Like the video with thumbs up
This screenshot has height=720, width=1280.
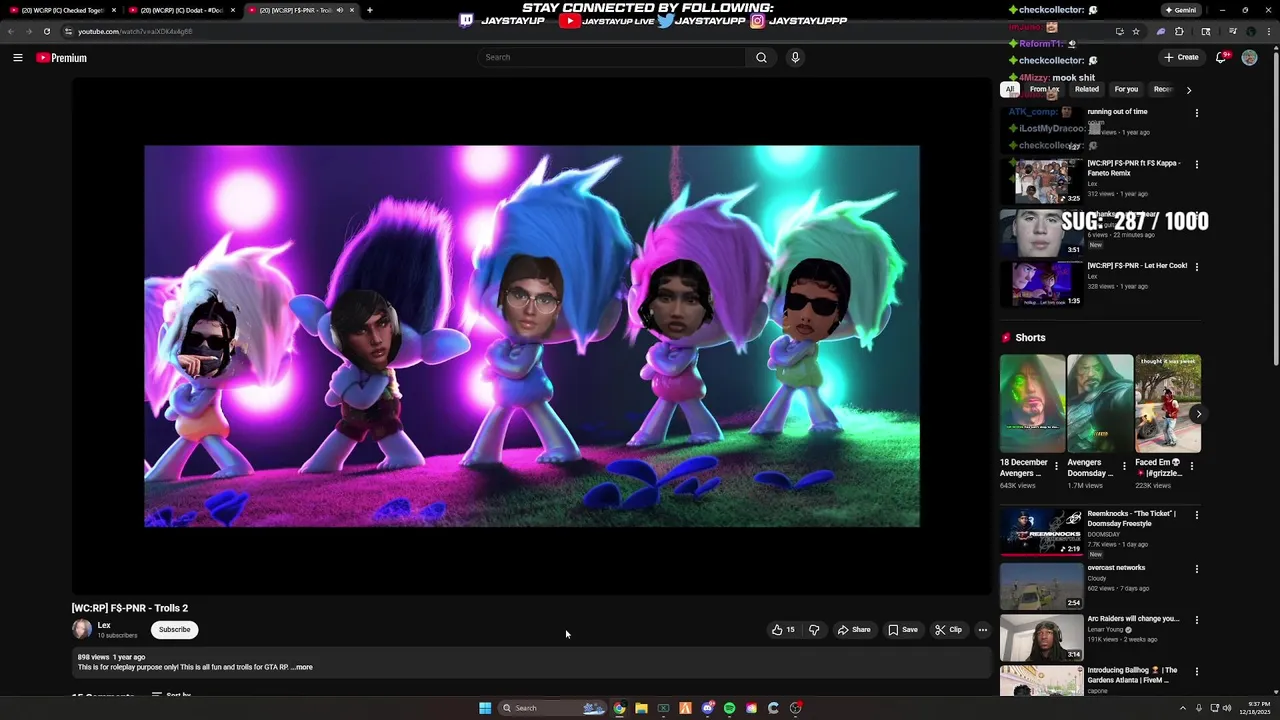click(x=783, y=630)
